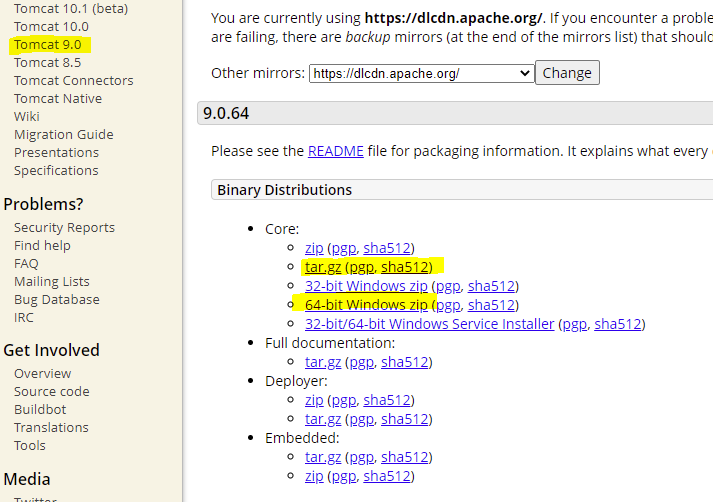Download the Core zip distribution
The image size is (713, 502).
click(314, 248)
